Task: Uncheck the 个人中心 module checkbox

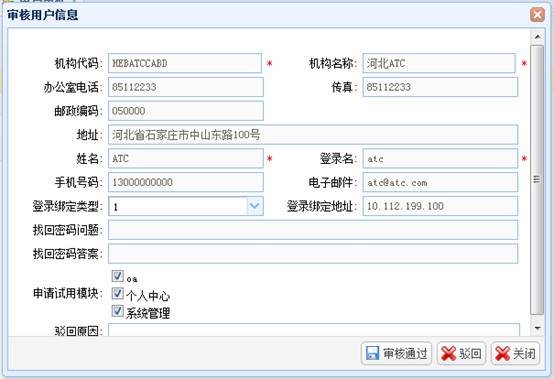Action: click(x=117, y=293)
